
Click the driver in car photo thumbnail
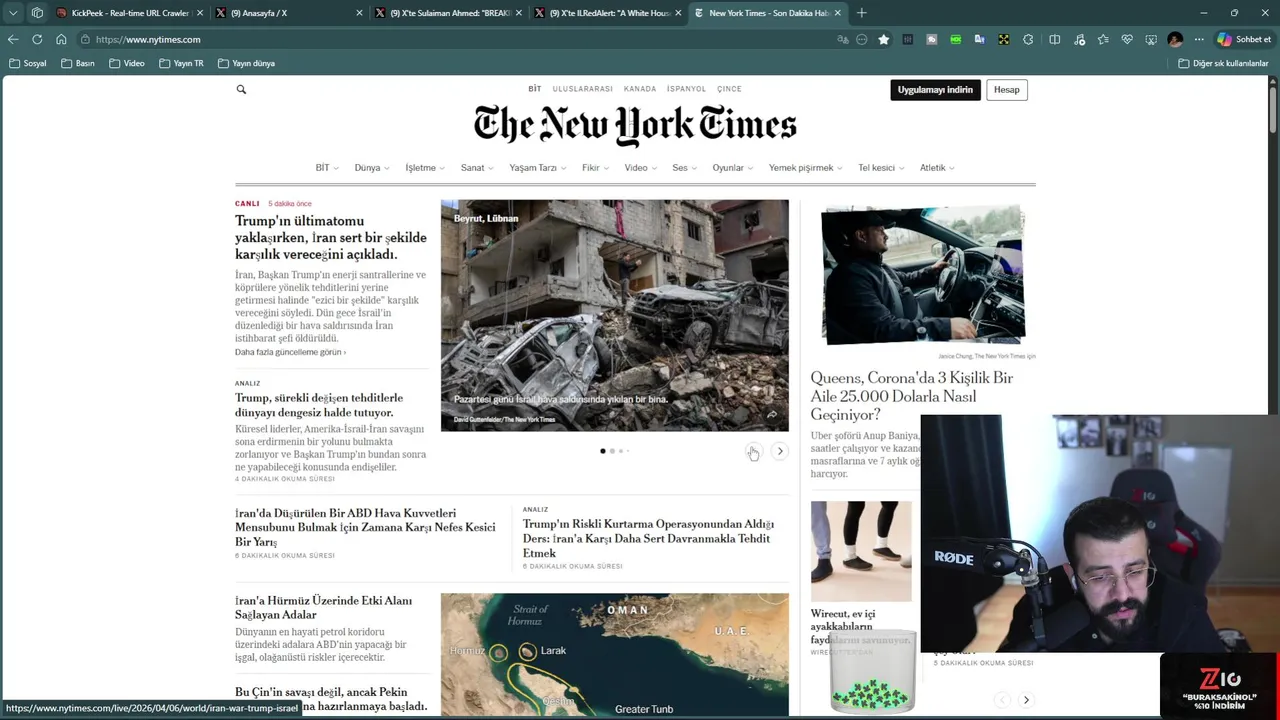[x=922, y=275]
